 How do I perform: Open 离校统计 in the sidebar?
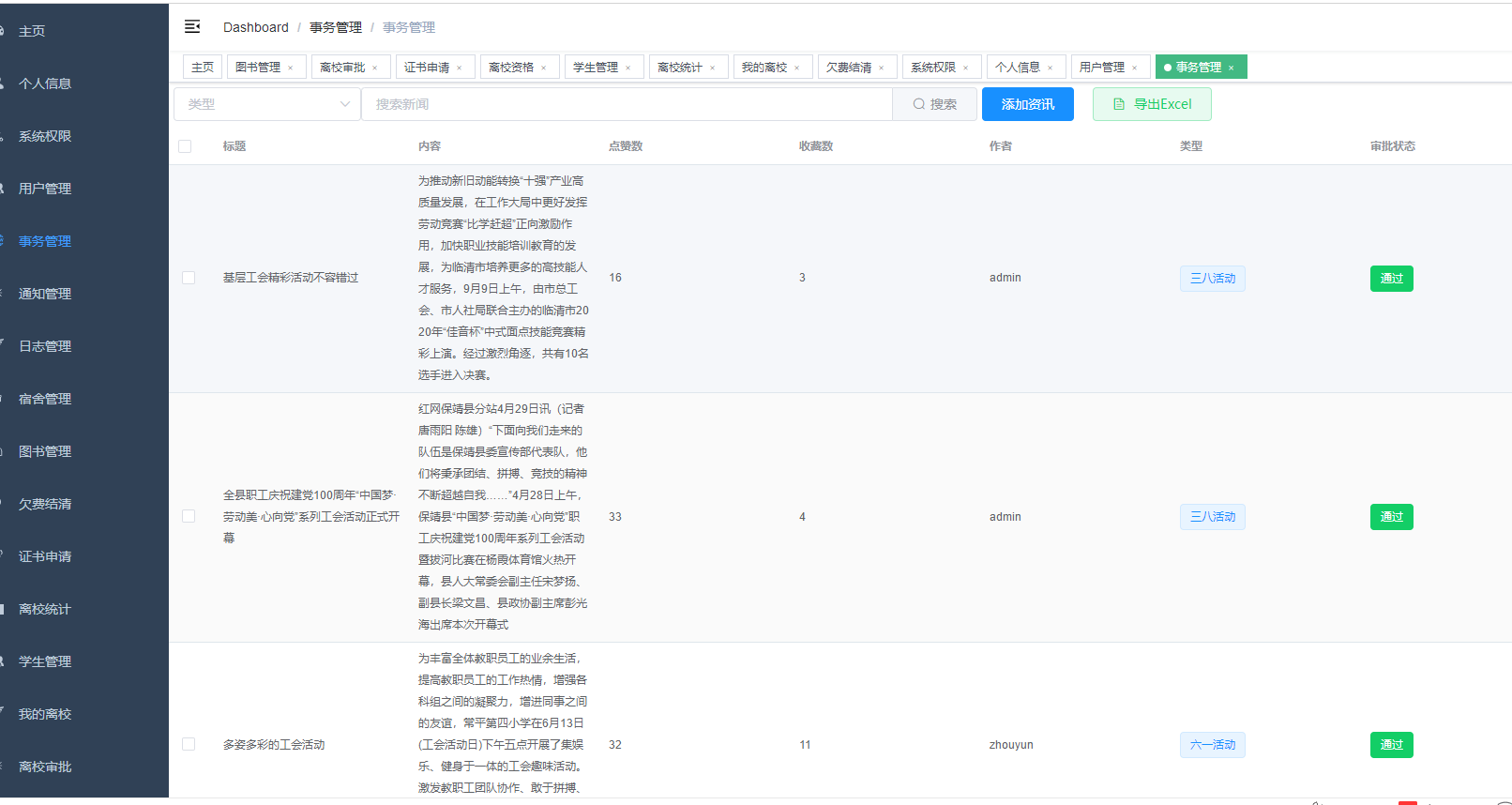pos(84,609)
